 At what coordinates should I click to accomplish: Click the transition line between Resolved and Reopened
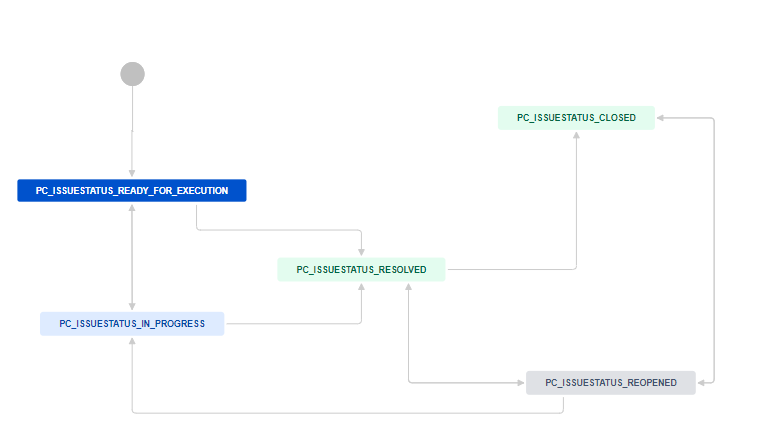click(x=409, y=340)
